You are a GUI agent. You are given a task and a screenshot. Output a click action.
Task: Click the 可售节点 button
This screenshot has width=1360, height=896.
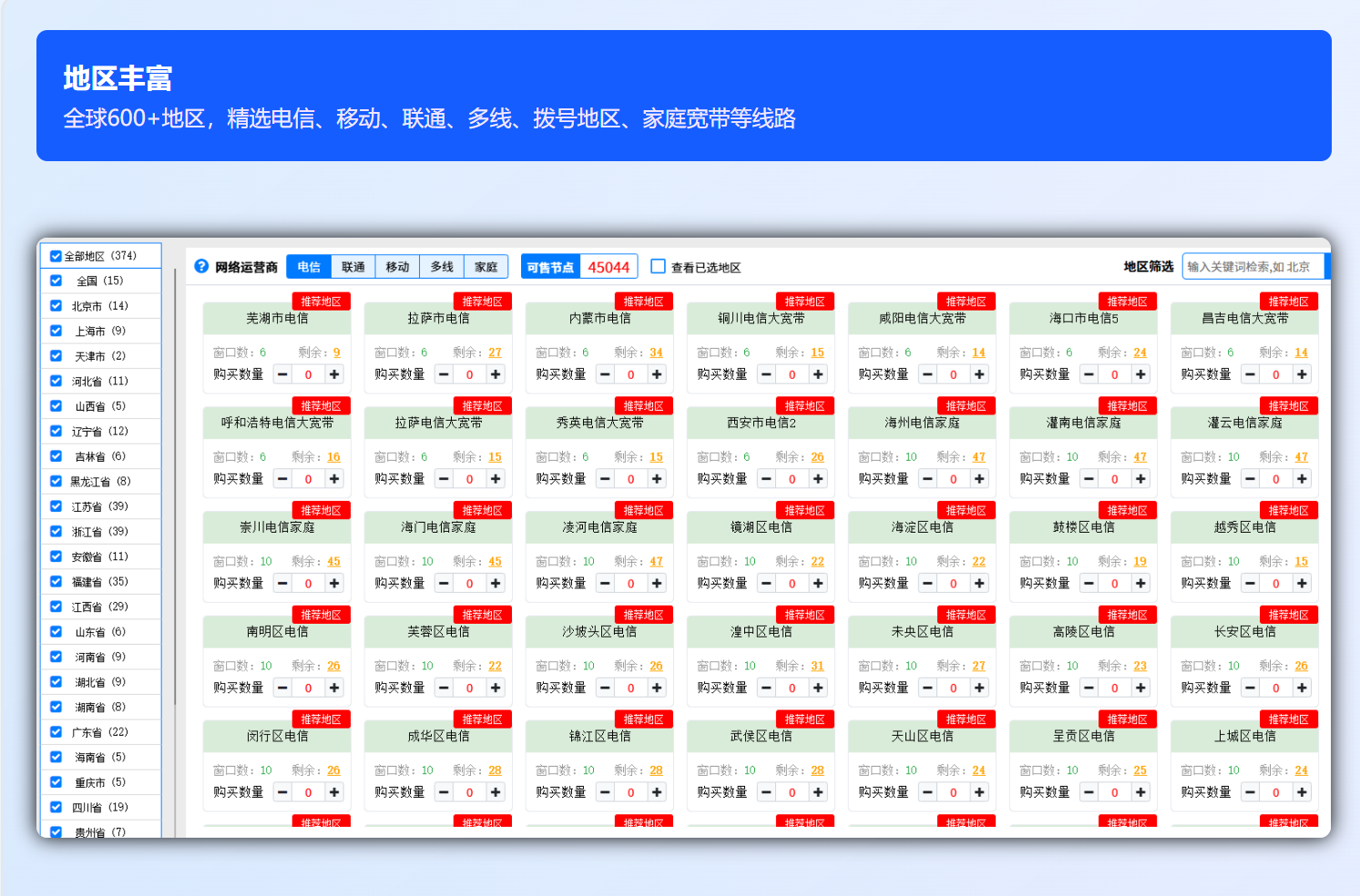tap(550, 267)
